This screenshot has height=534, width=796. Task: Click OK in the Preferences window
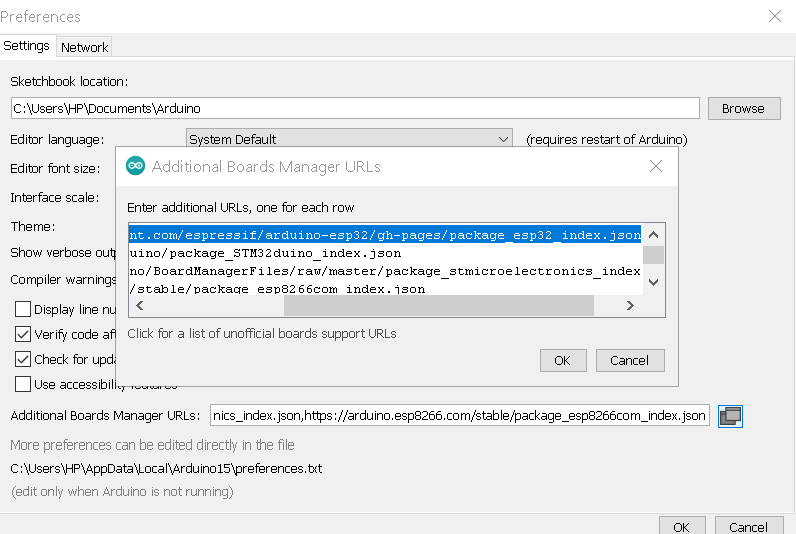(x=682, y=527)
